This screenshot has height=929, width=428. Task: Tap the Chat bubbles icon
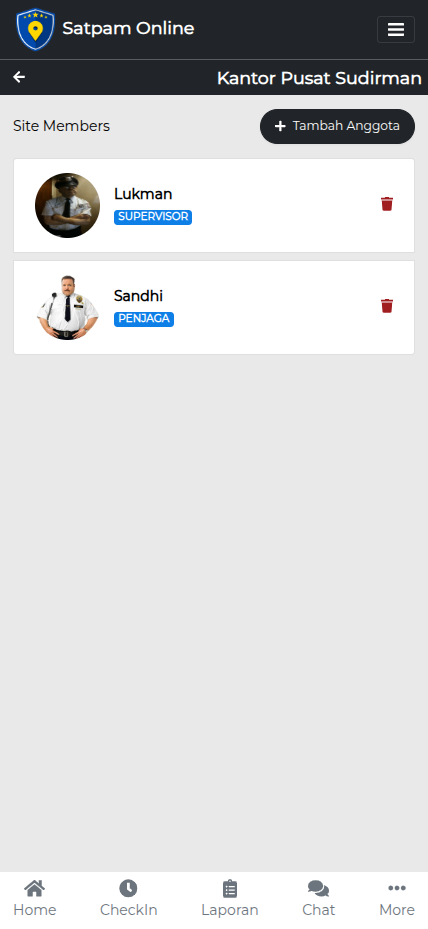coord(318,889)
